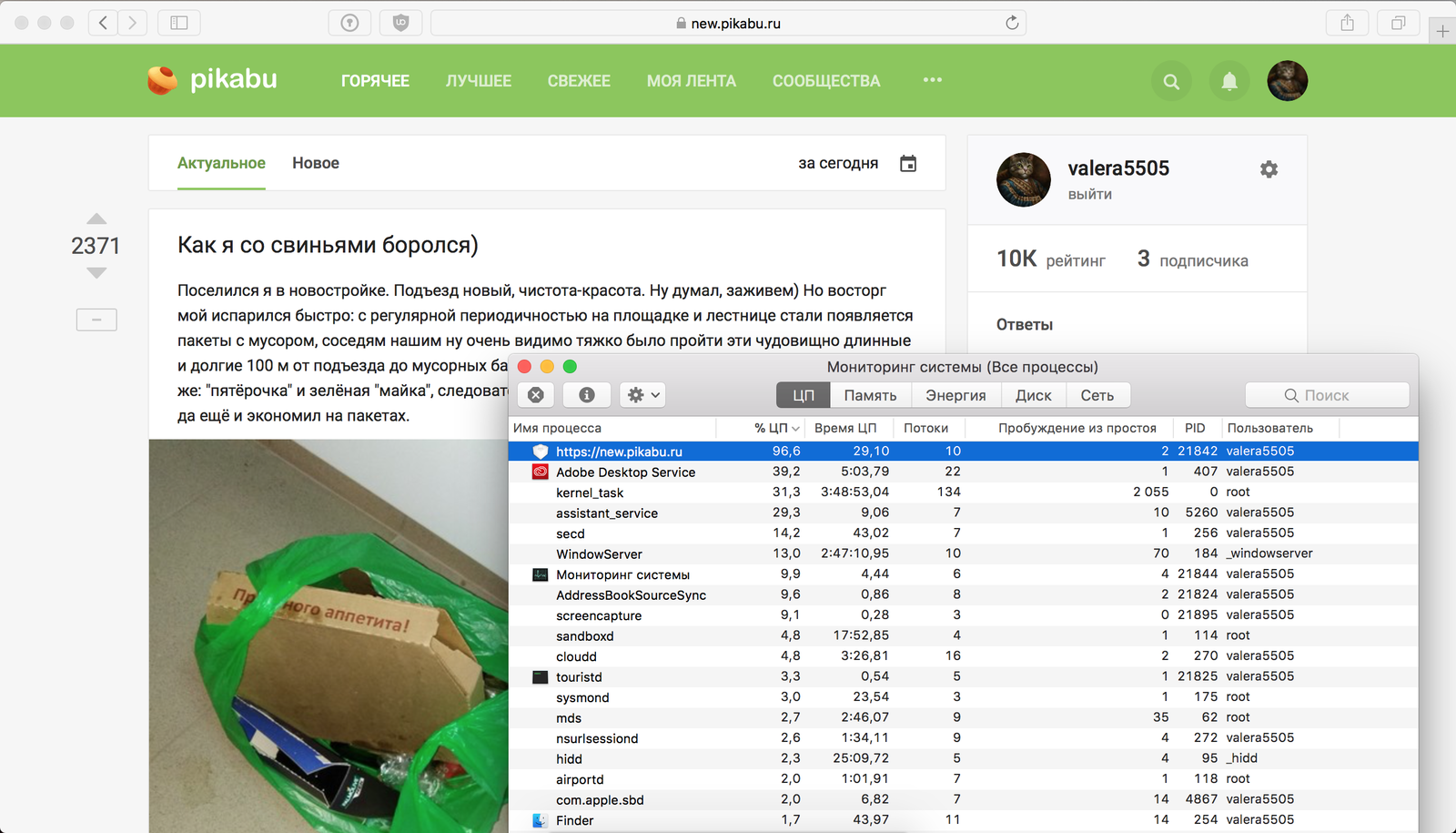
Task: Open СВЕЖЕЕ section
Action: (579, 81)
